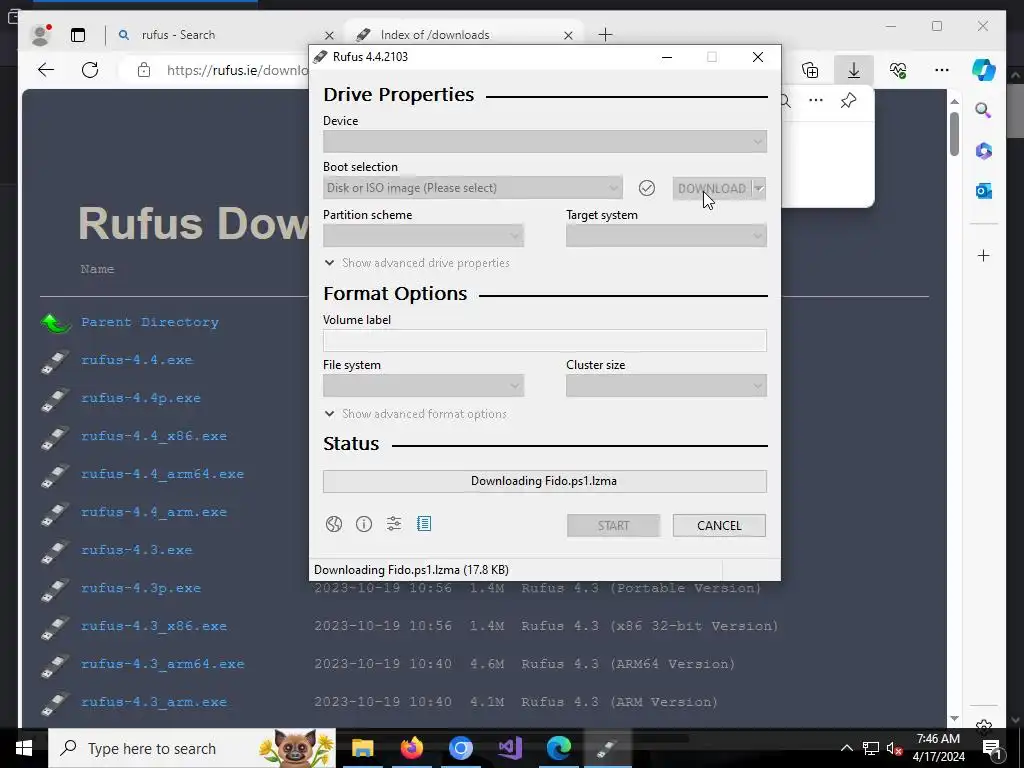
Task: Open Edge sidebar search icon
Action: click(x=984, y=110)
